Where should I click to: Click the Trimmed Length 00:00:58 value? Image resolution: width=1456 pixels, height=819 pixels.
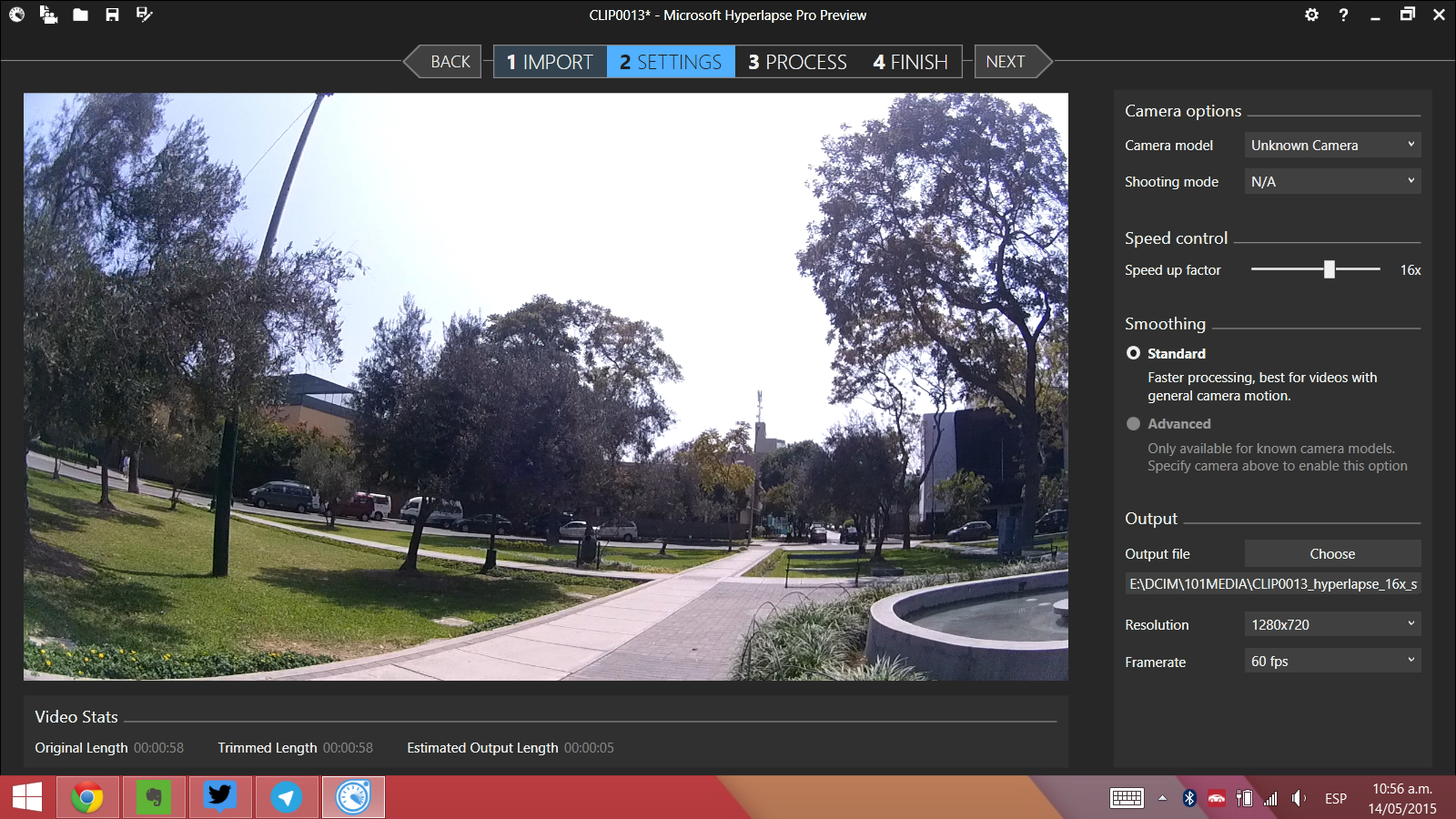tap(348, 747)
